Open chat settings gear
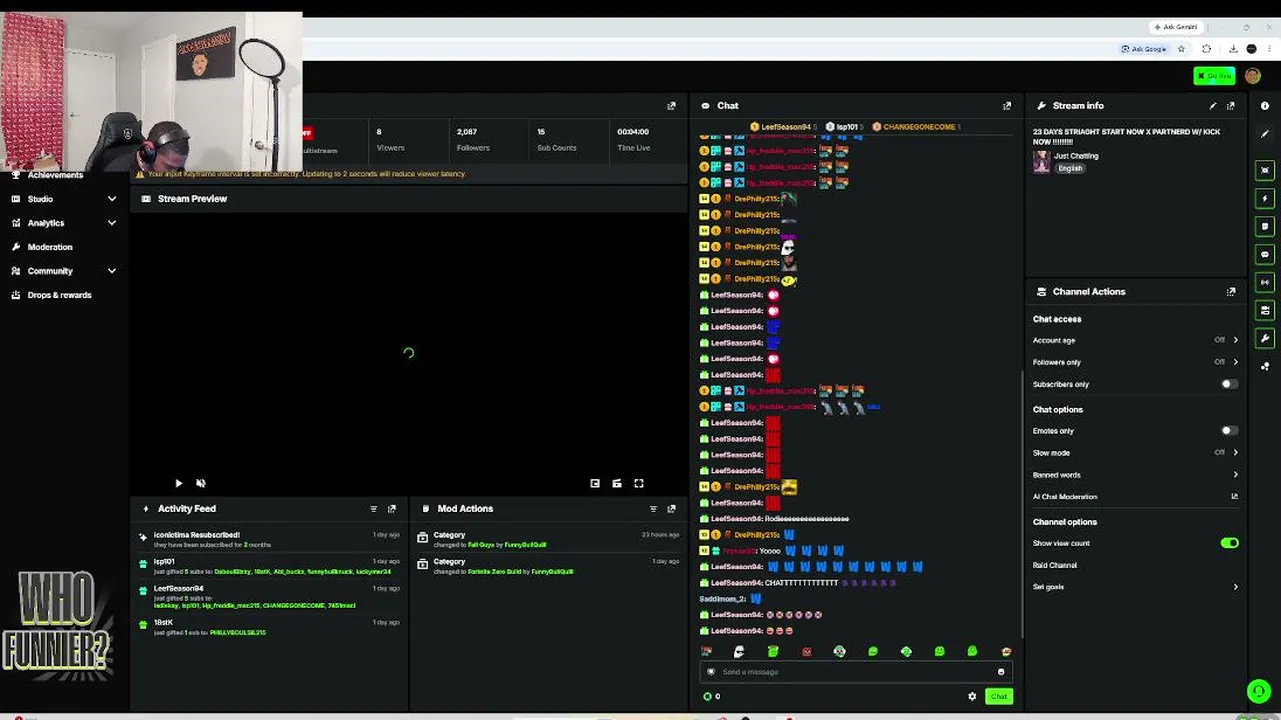 [972, 697]
